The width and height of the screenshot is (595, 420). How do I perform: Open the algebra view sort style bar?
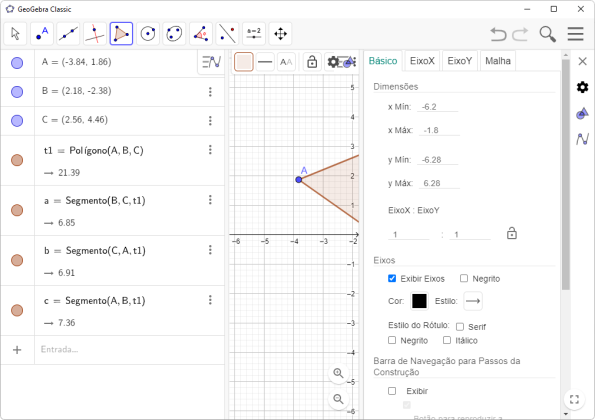click(211, 62)
